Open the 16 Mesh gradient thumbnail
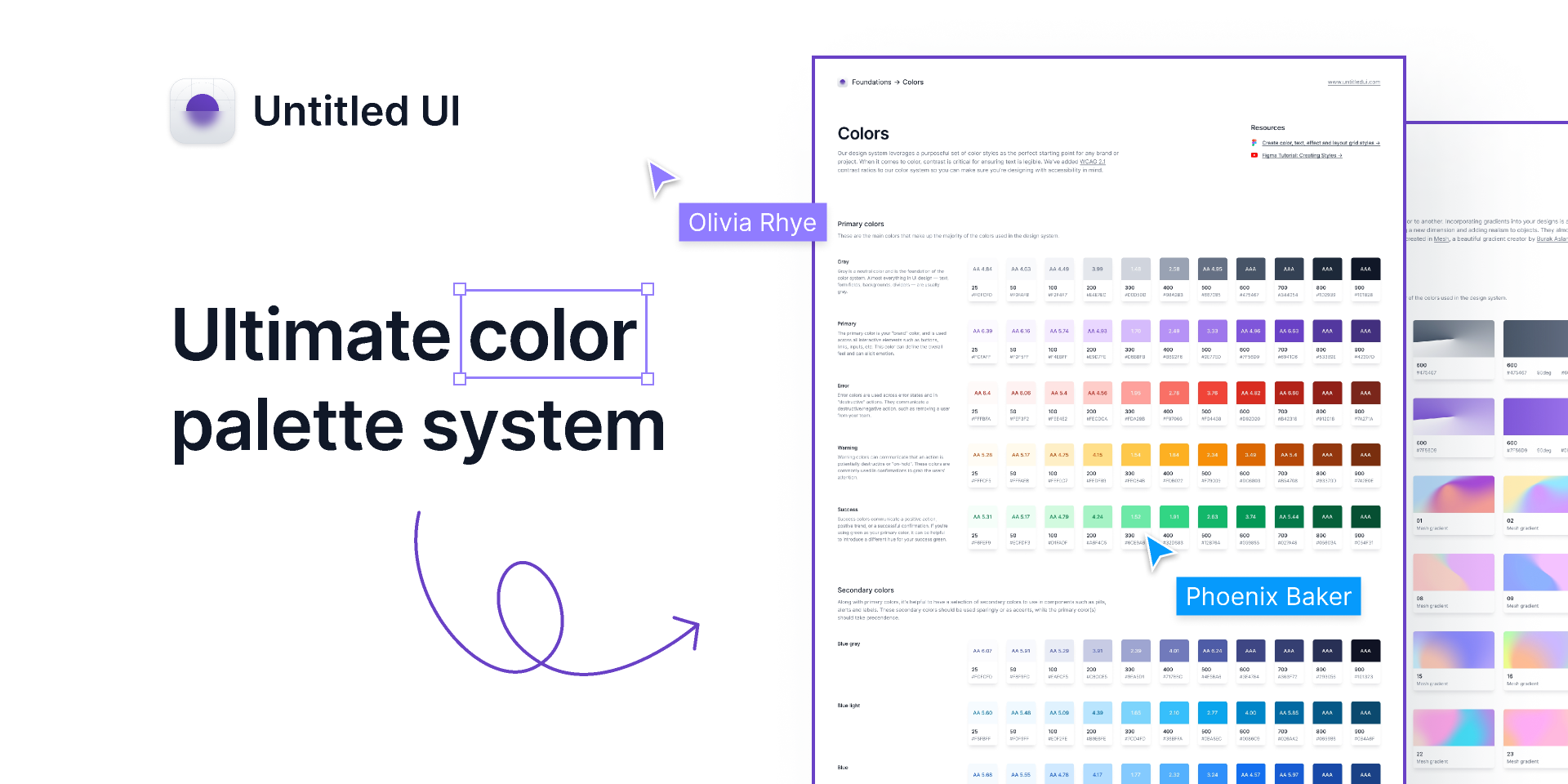Image resolution: width=1568 pixels, height=784 pixels. tap(1535, 650)
